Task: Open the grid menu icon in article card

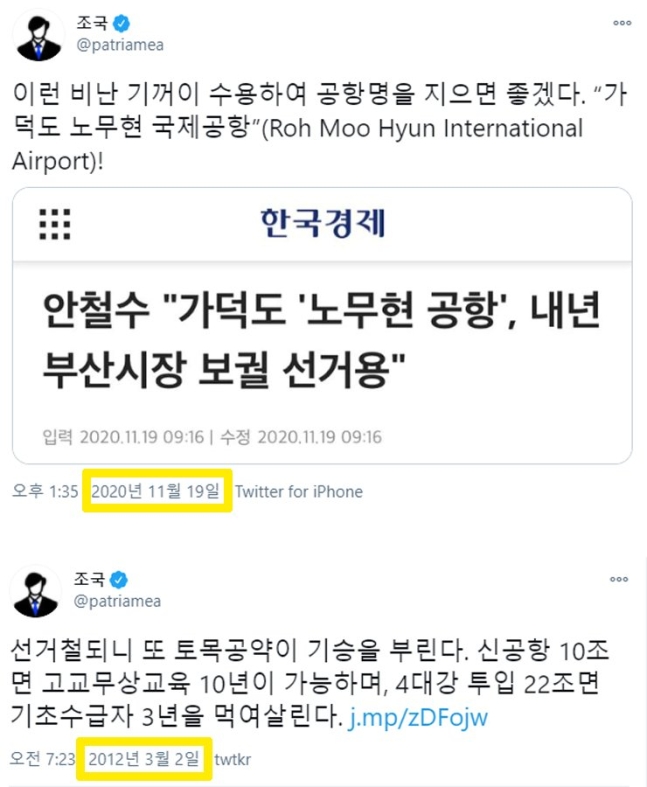Action: coord(55,224)
